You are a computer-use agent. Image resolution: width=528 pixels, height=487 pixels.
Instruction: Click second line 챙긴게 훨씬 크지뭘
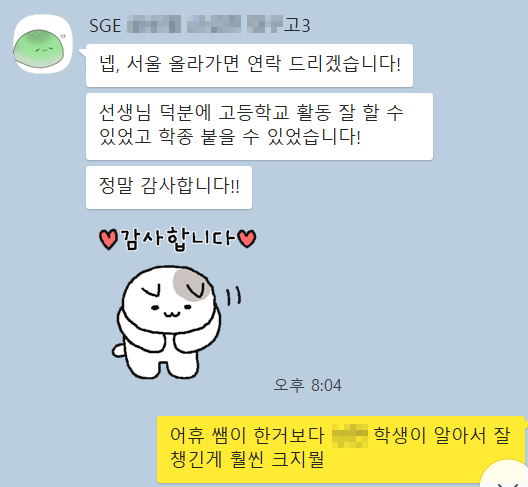click(247, 460)
